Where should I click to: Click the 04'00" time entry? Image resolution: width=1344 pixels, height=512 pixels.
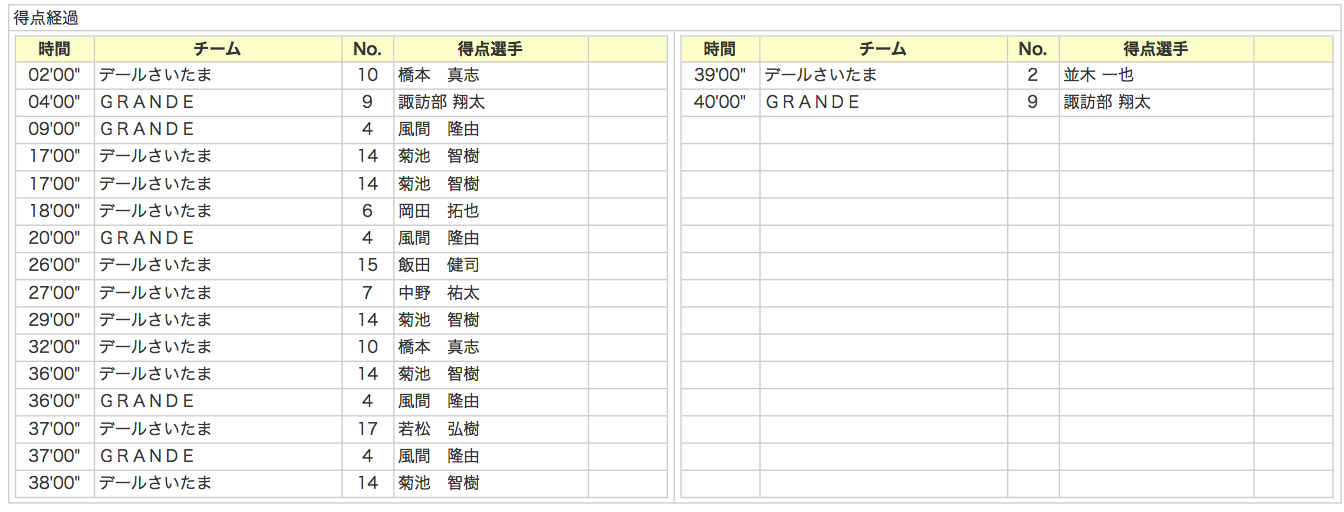54,102
